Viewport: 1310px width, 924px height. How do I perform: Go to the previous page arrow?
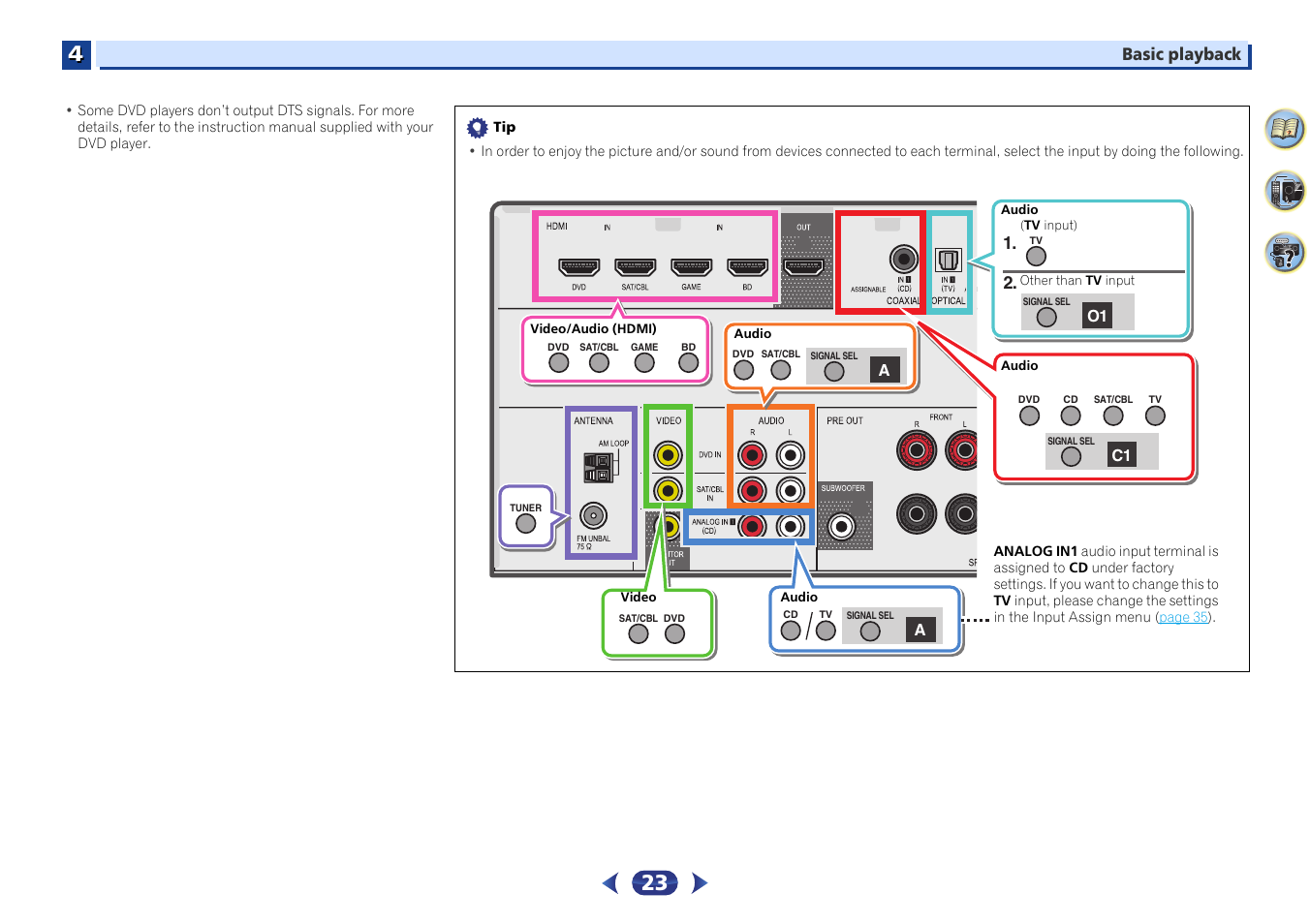pyautogui.click(x=610, y=882)
